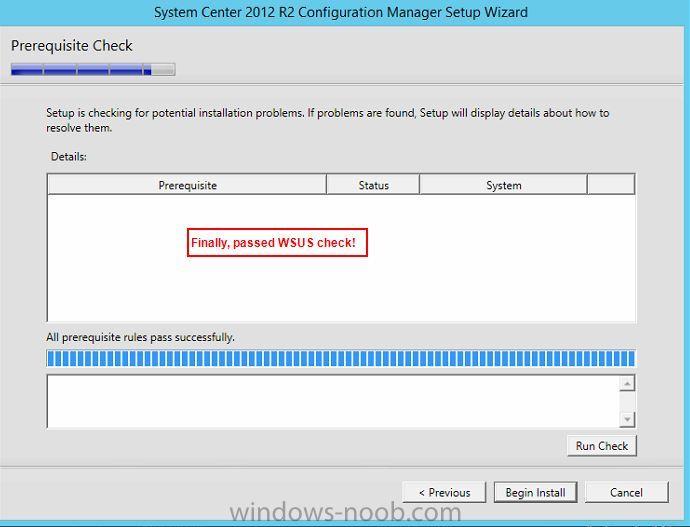Image resolution: width=690 pixels, height=527 pixels.
Task: Click the Setup Wizard title bar text
Action: click(x=341, y=12)
